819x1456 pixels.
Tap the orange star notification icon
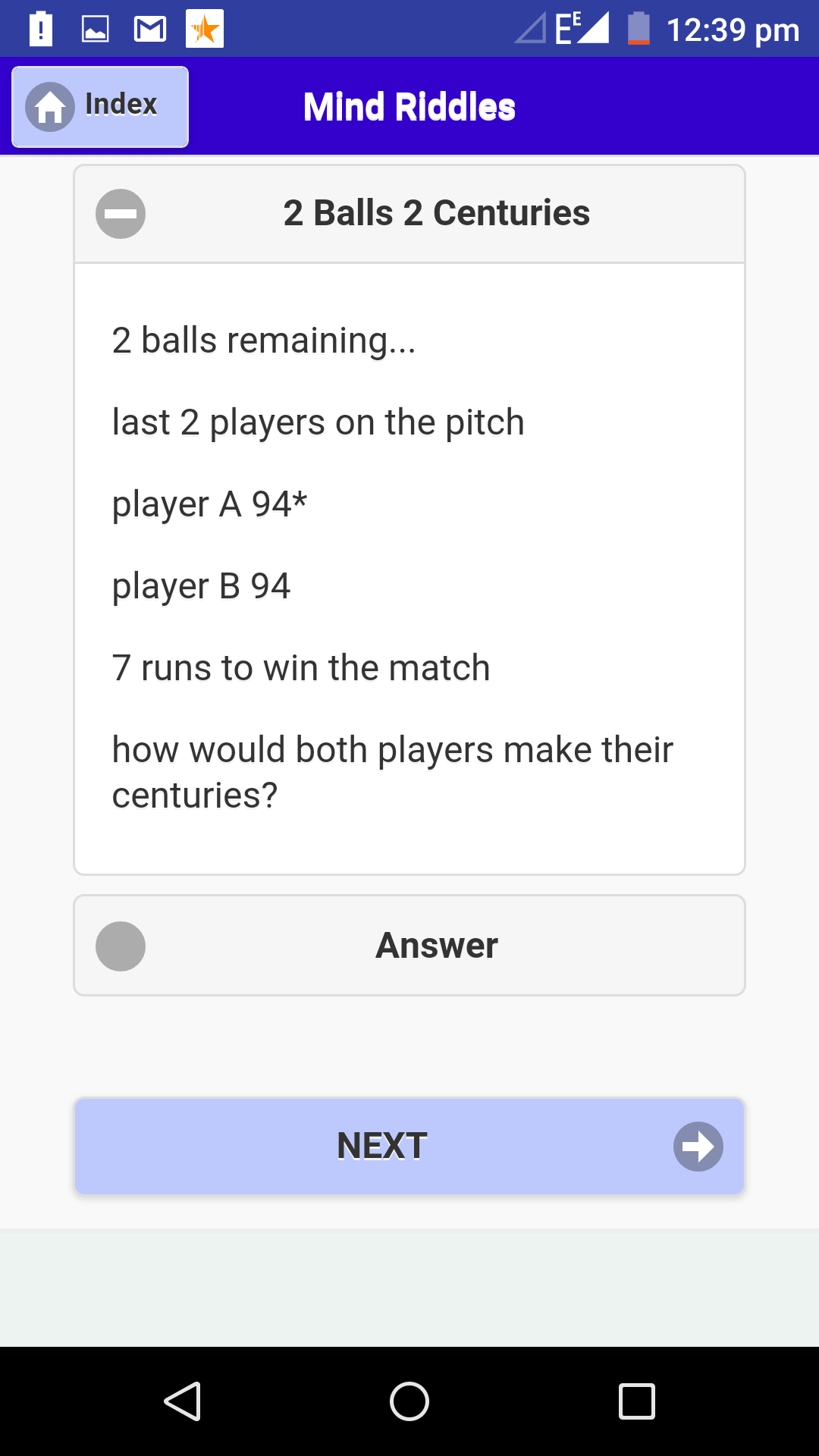(x=205, y=30)
